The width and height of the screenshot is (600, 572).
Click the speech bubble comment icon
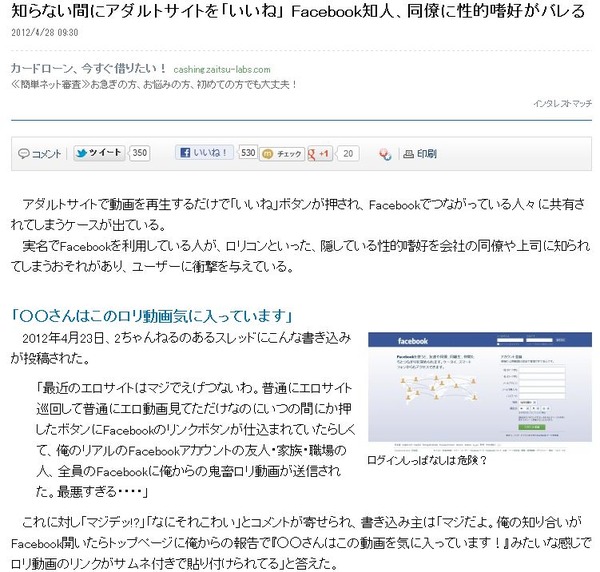[x=24, y=154]
